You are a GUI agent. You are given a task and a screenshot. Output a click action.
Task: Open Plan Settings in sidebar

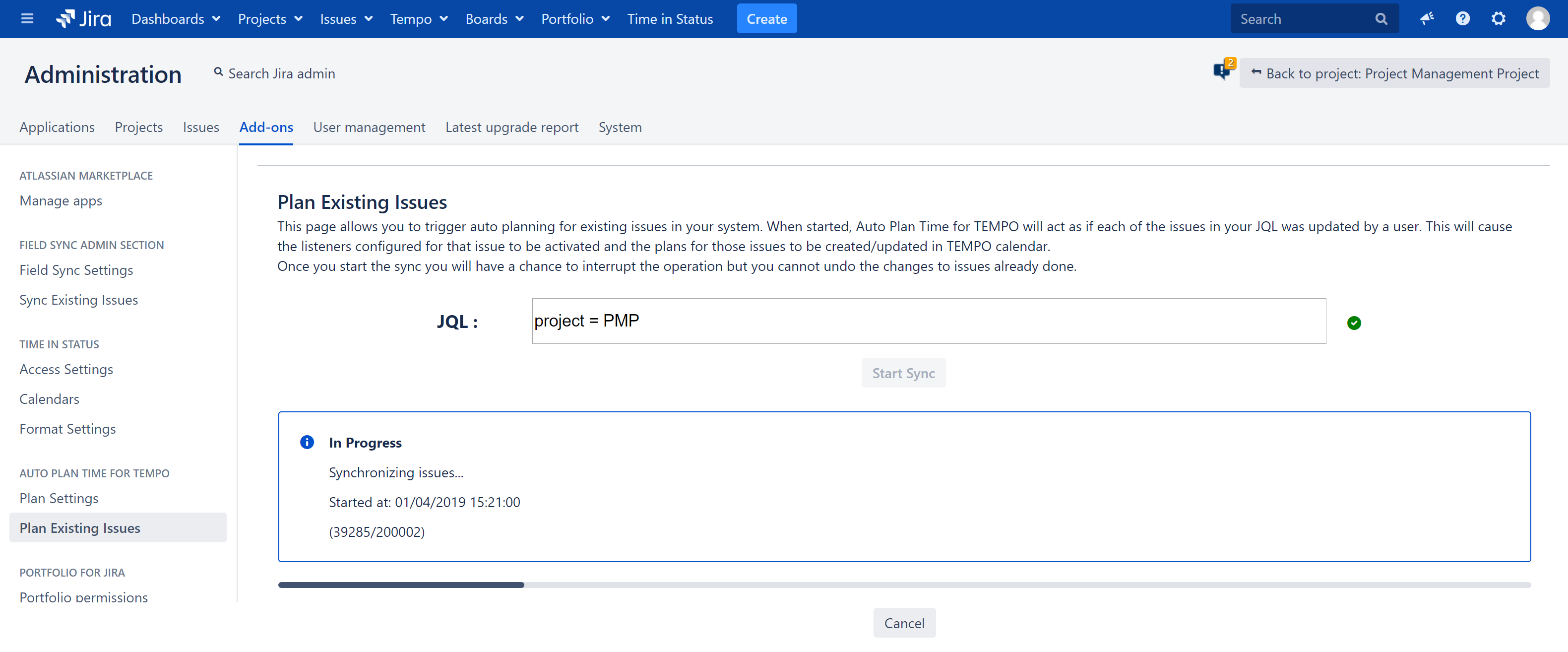click(59, 498)
